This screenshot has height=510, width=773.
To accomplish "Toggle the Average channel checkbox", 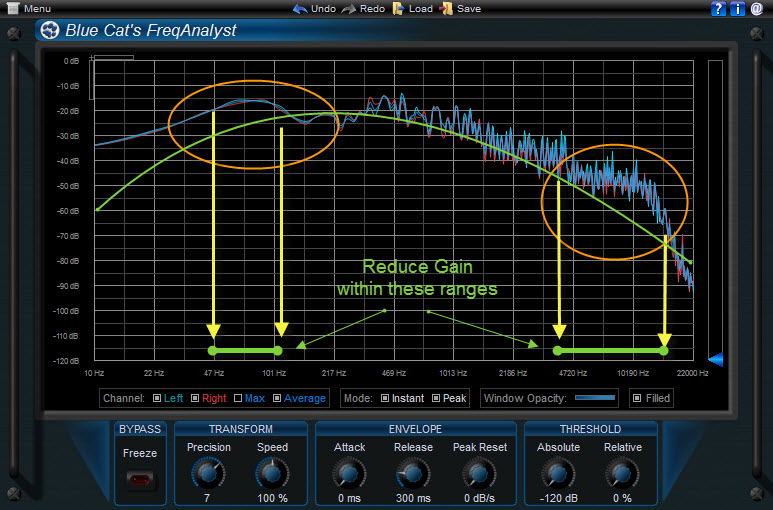I will click(277, 398).
